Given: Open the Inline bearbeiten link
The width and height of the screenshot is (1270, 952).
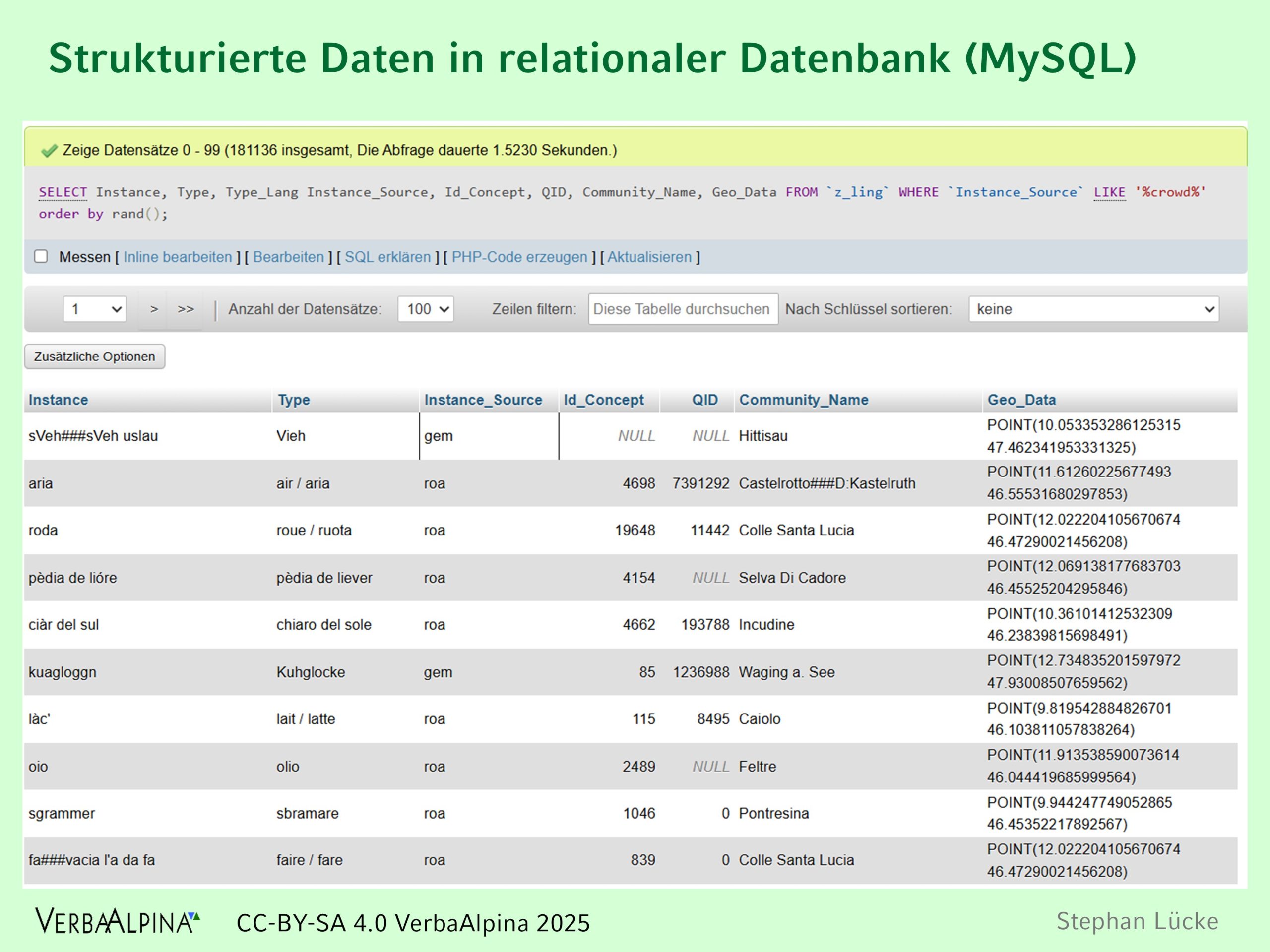Looking at the screenshot, I should coord(178,257).
